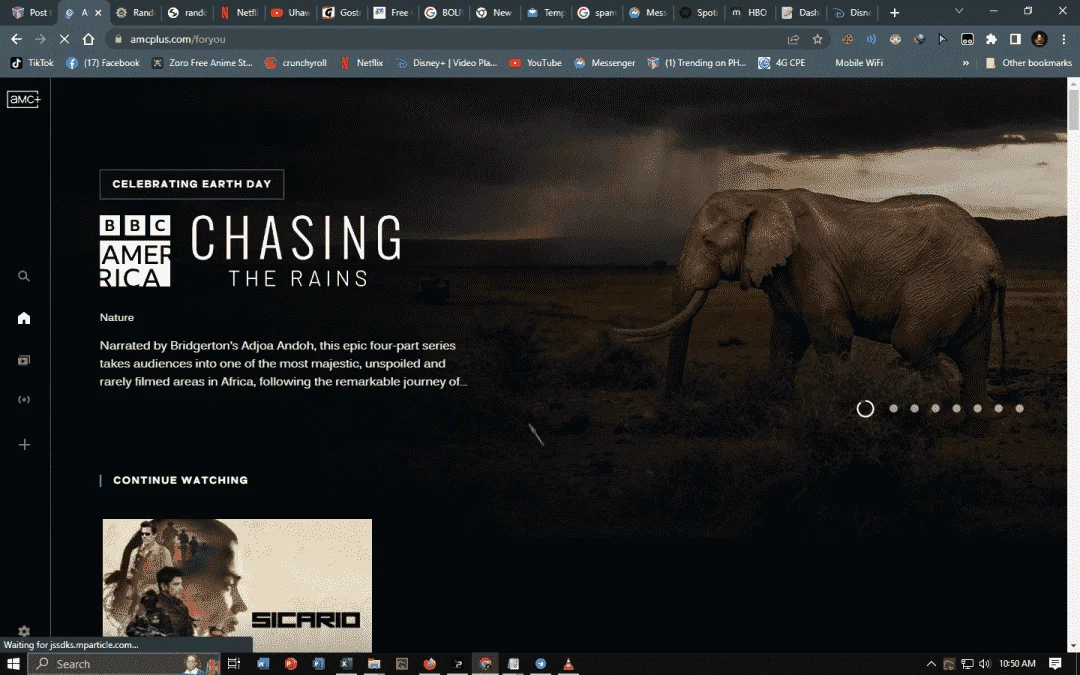Open the shows and movies library icon
The image size is (1080, 675).
pos(24,360)
